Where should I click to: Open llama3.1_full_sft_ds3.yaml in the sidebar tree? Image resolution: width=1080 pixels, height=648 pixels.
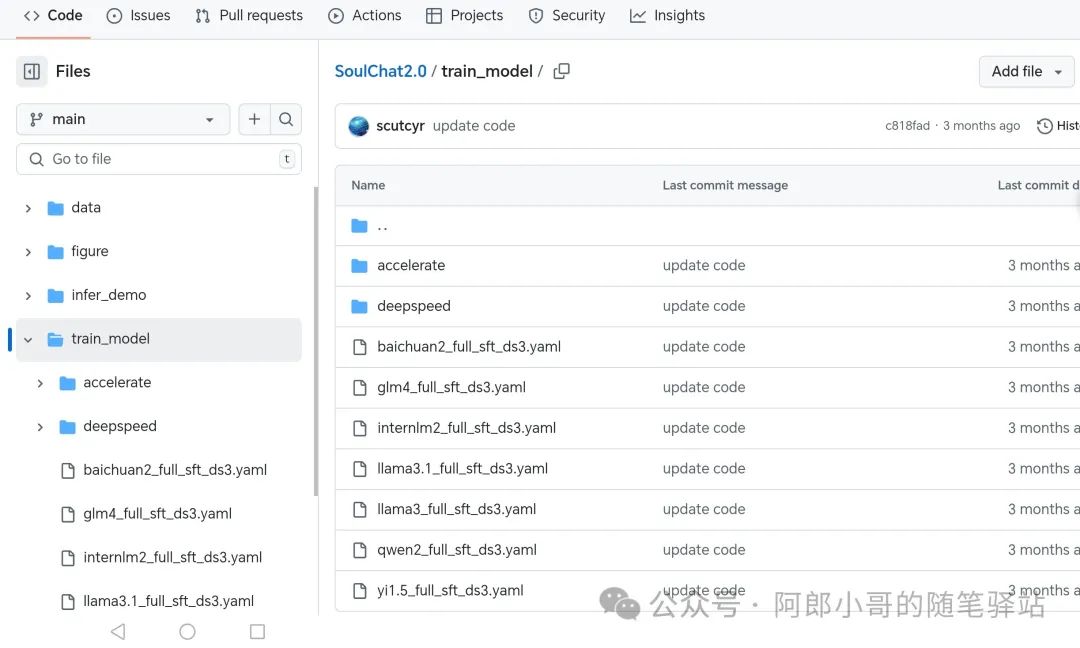(169, 601)
